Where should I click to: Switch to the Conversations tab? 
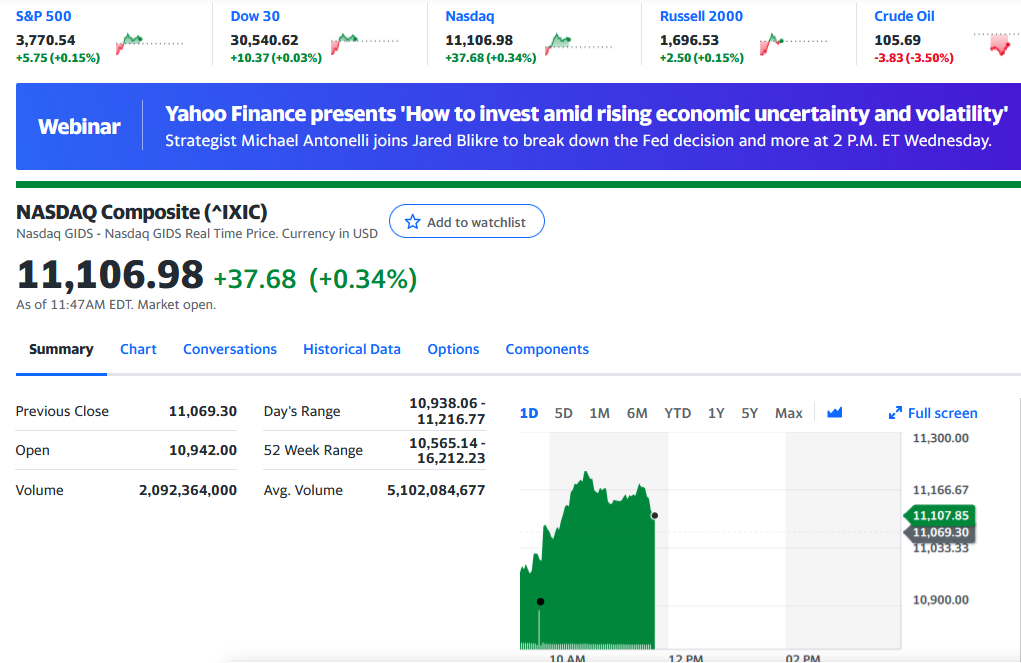(230, 349)
